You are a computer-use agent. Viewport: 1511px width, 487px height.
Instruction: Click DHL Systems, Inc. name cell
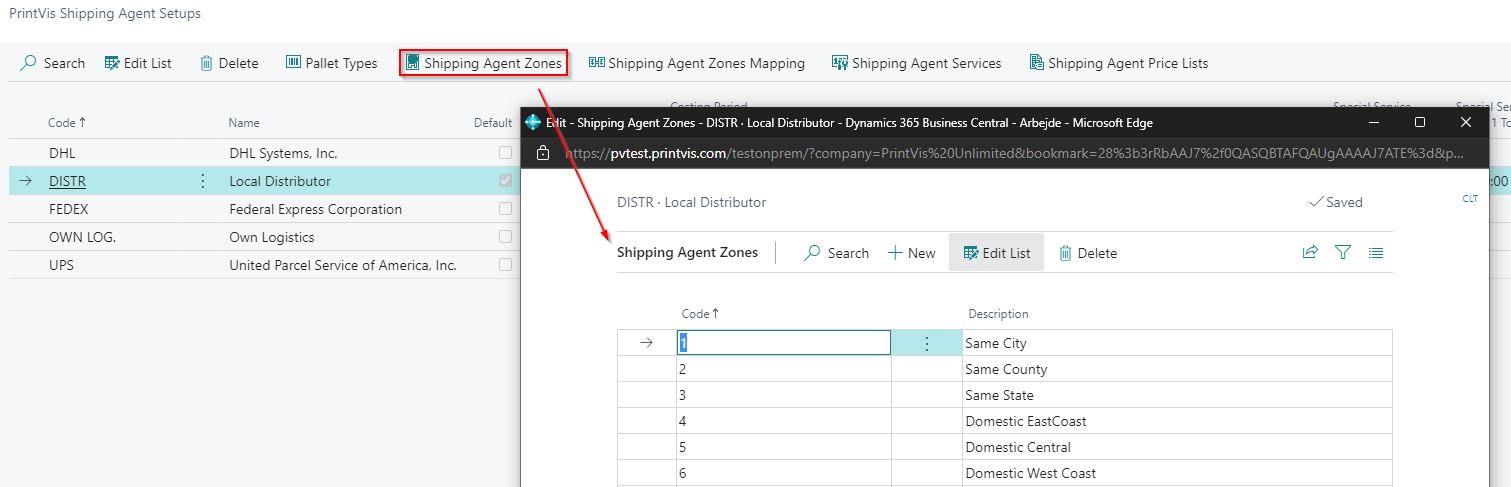pyautogui.click(x=283, y=153)
